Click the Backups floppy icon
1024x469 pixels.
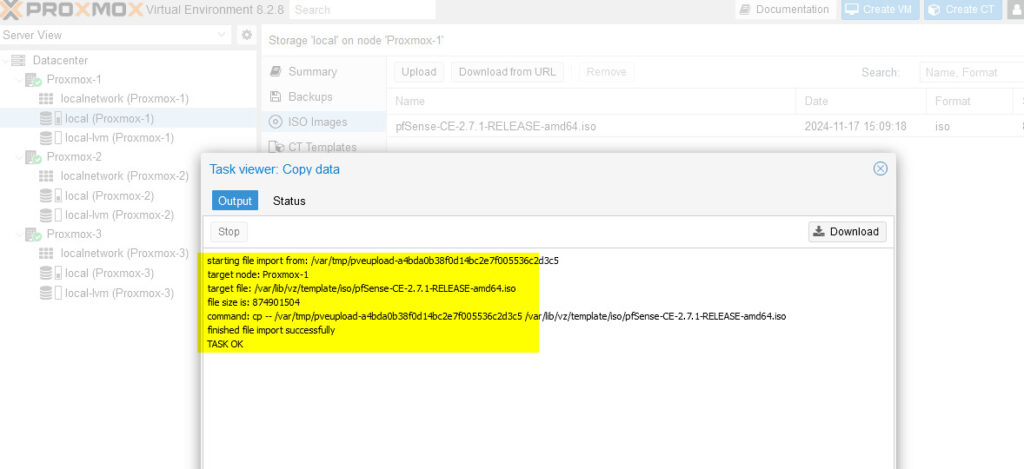pyautogui.click(x=276, y=97)
